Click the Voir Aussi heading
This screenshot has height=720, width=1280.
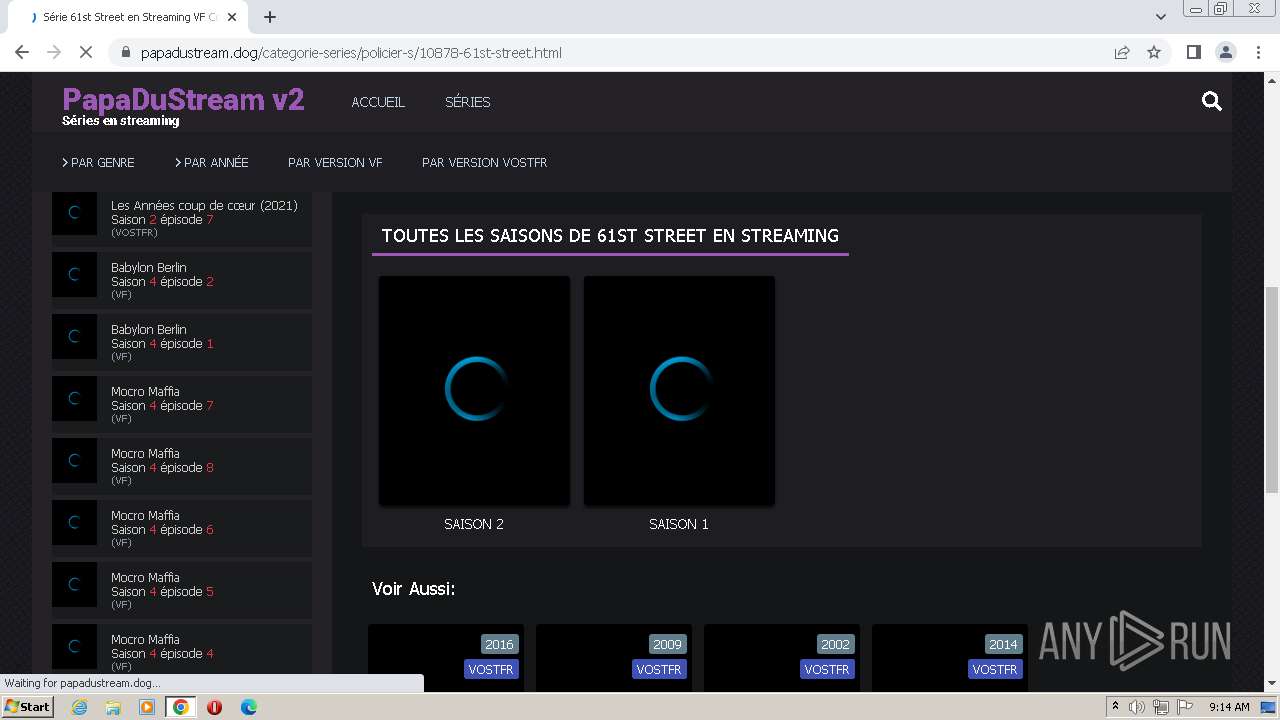(414, 589)
